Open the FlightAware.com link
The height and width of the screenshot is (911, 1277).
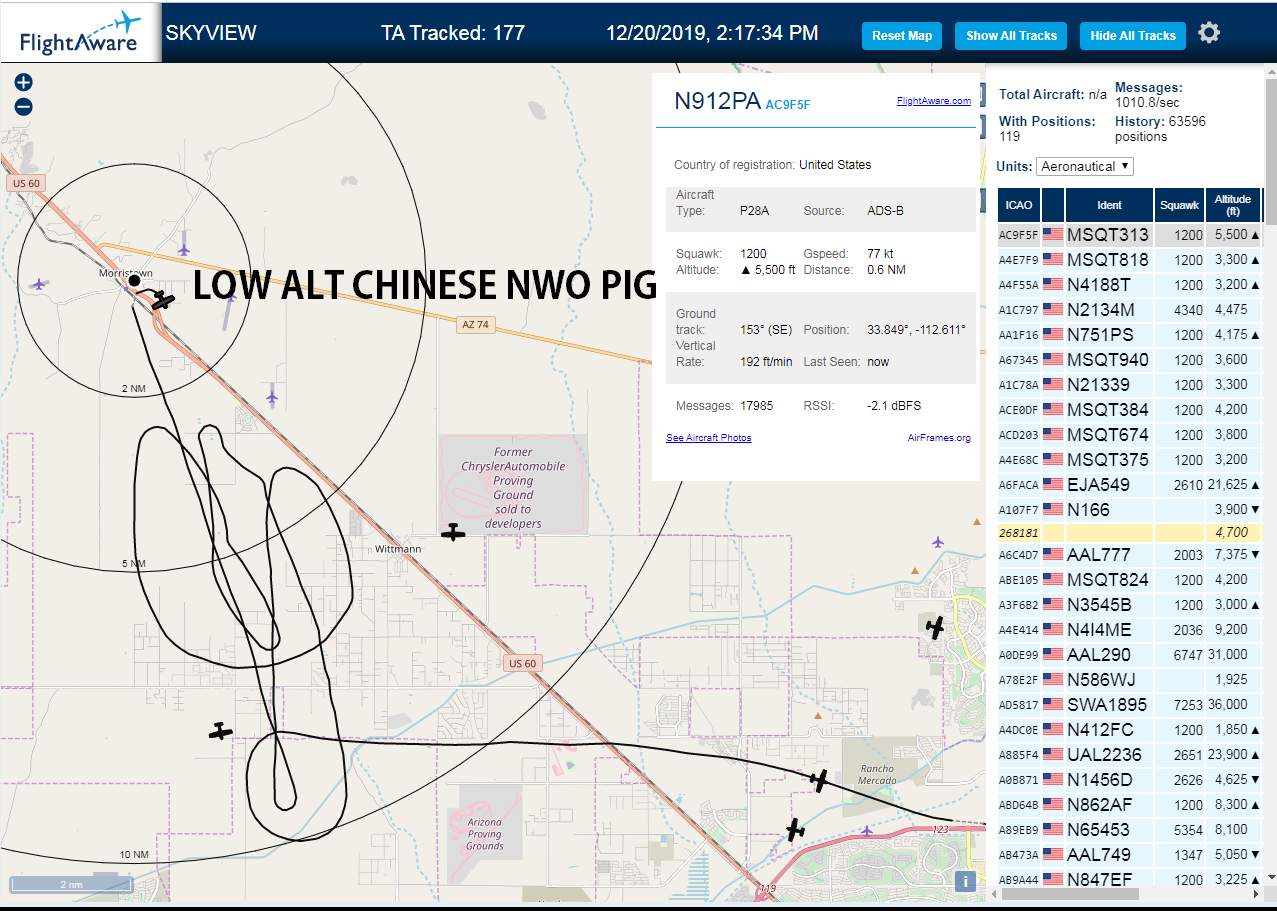[x=933, y=101]
